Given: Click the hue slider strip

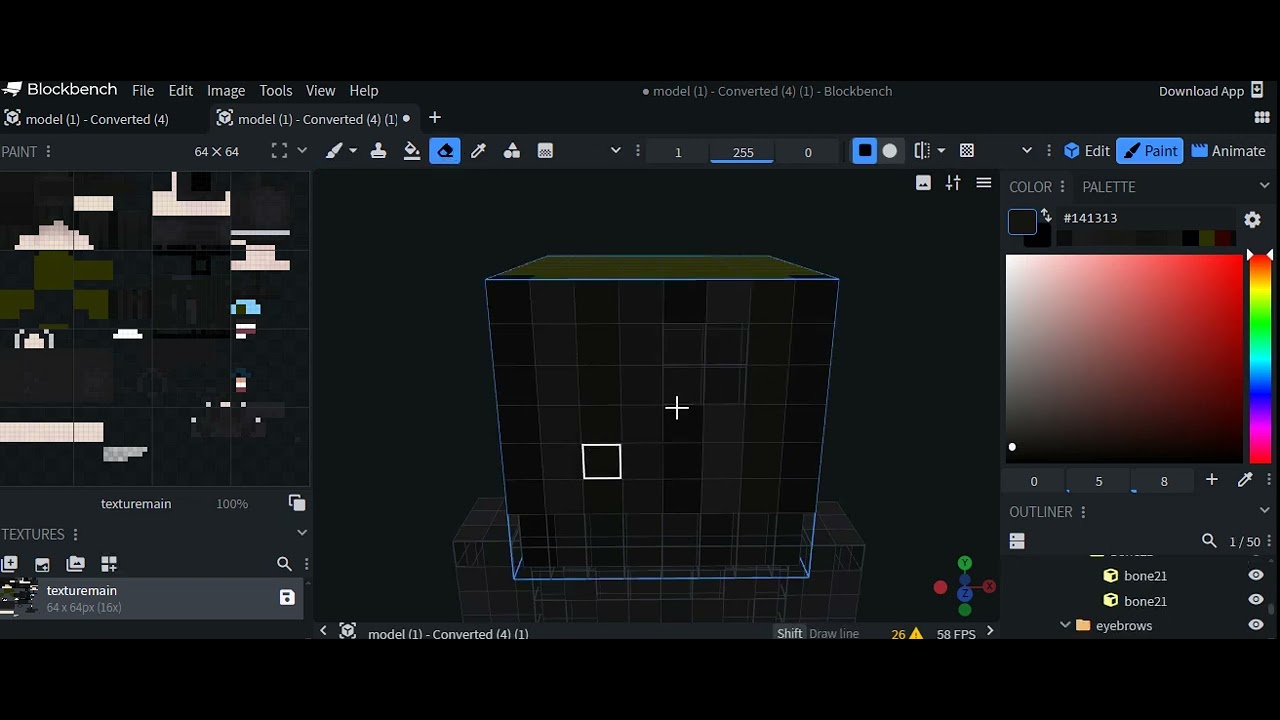Looking at the screenshot, I should 1260,358.
